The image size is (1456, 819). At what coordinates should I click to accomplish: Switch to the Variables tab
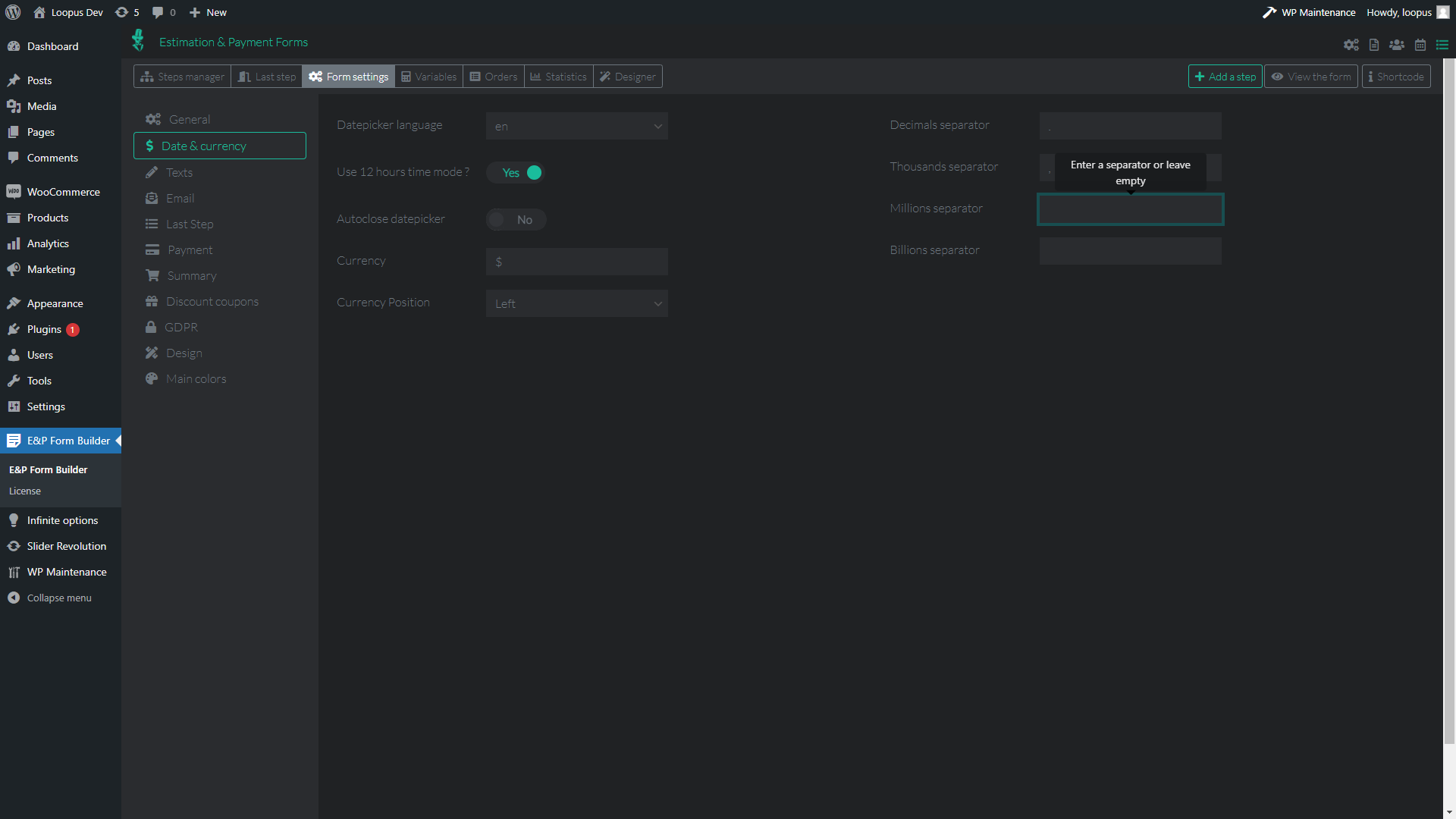[x=428, y=77]
